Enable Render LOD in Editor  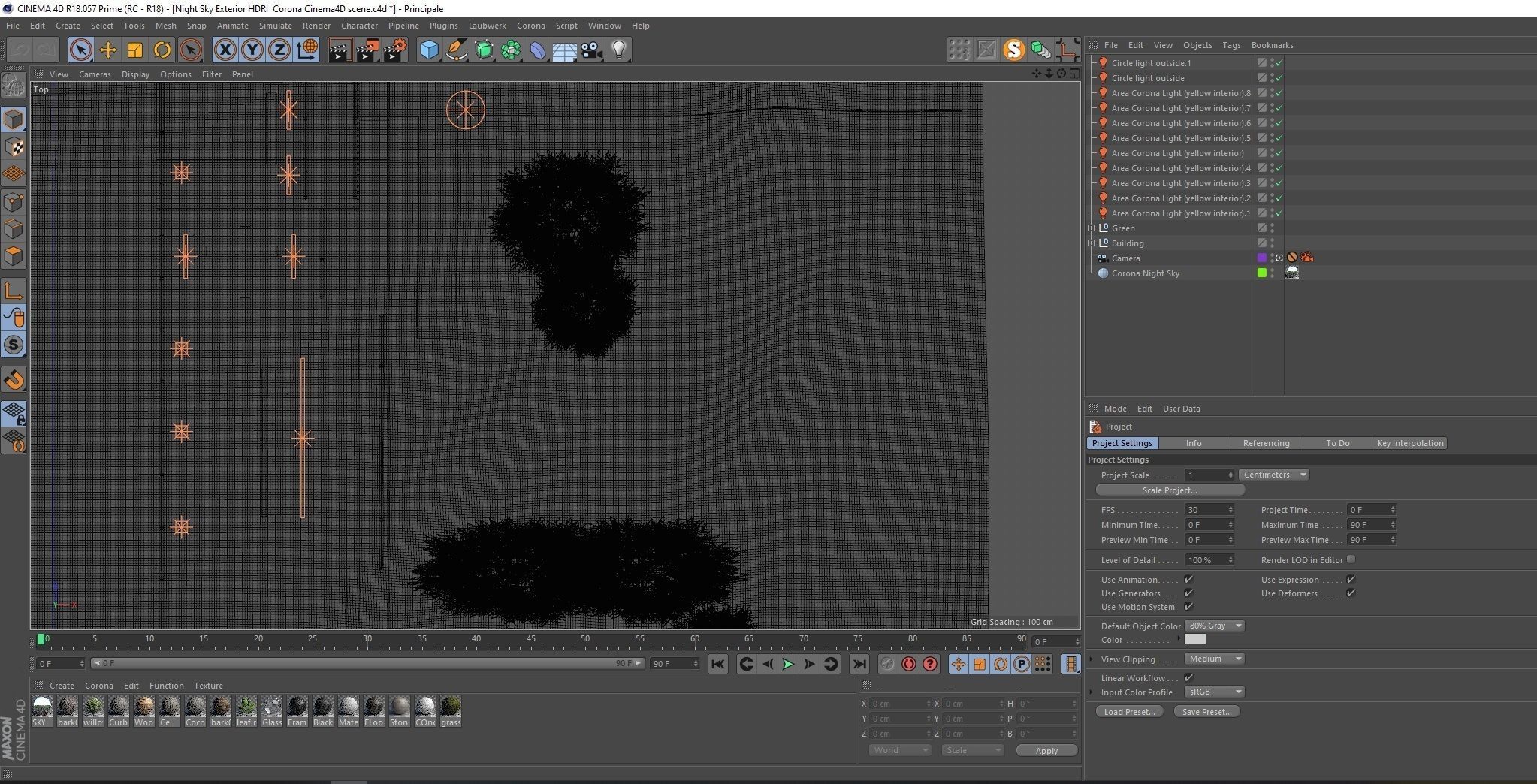1351,559
